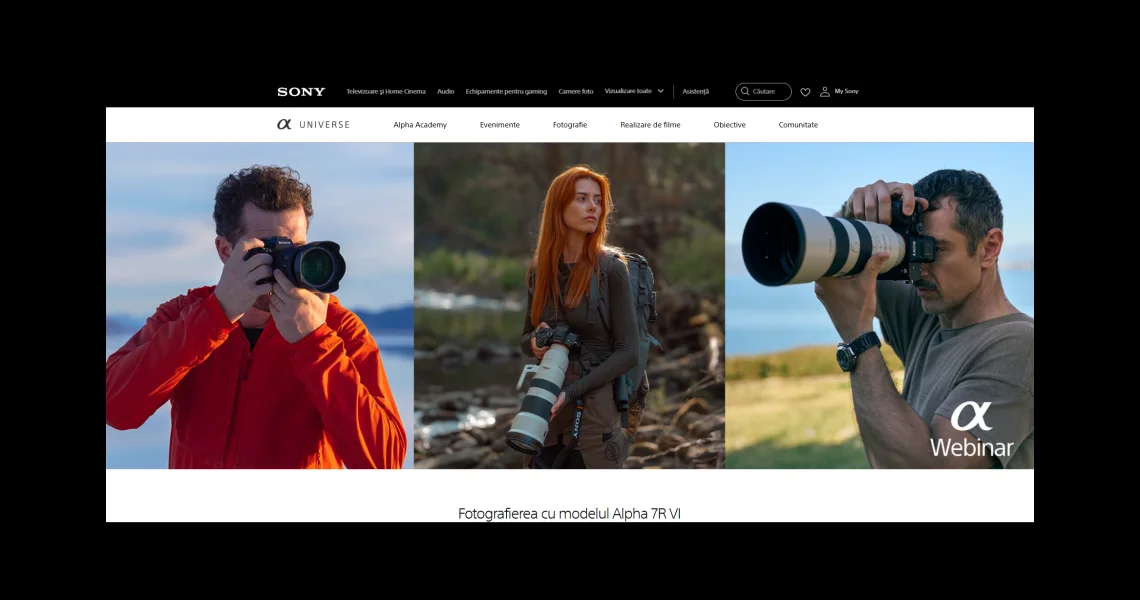The image size is (1140, 600).
Task: Click the SONY logo
Action: tap(301, 92)
